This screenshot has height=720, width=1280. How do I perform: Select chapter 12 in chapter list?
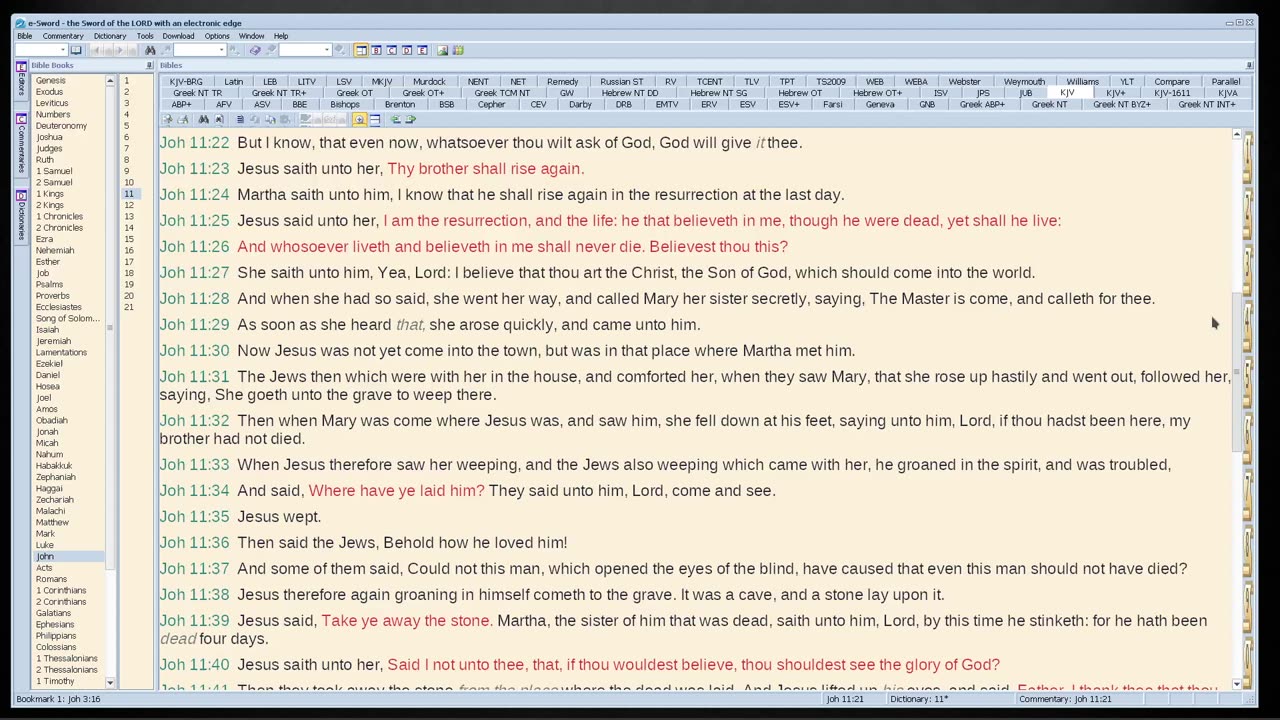click(129, 205)
